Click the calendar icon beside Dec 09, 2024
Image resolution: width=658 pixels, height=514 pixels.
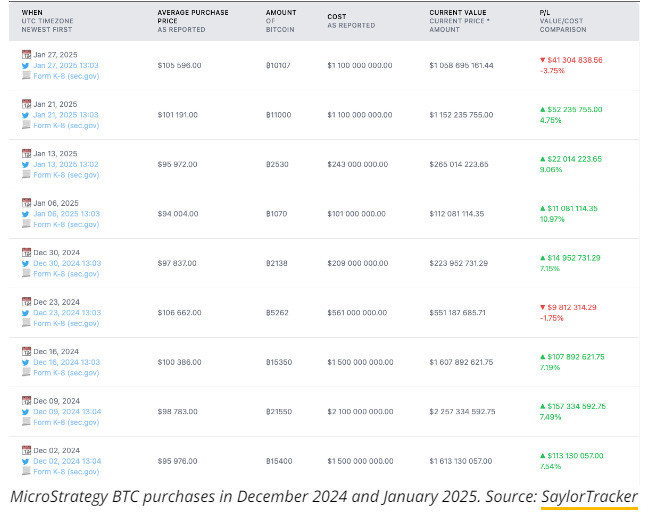click(x=26, y=400)
